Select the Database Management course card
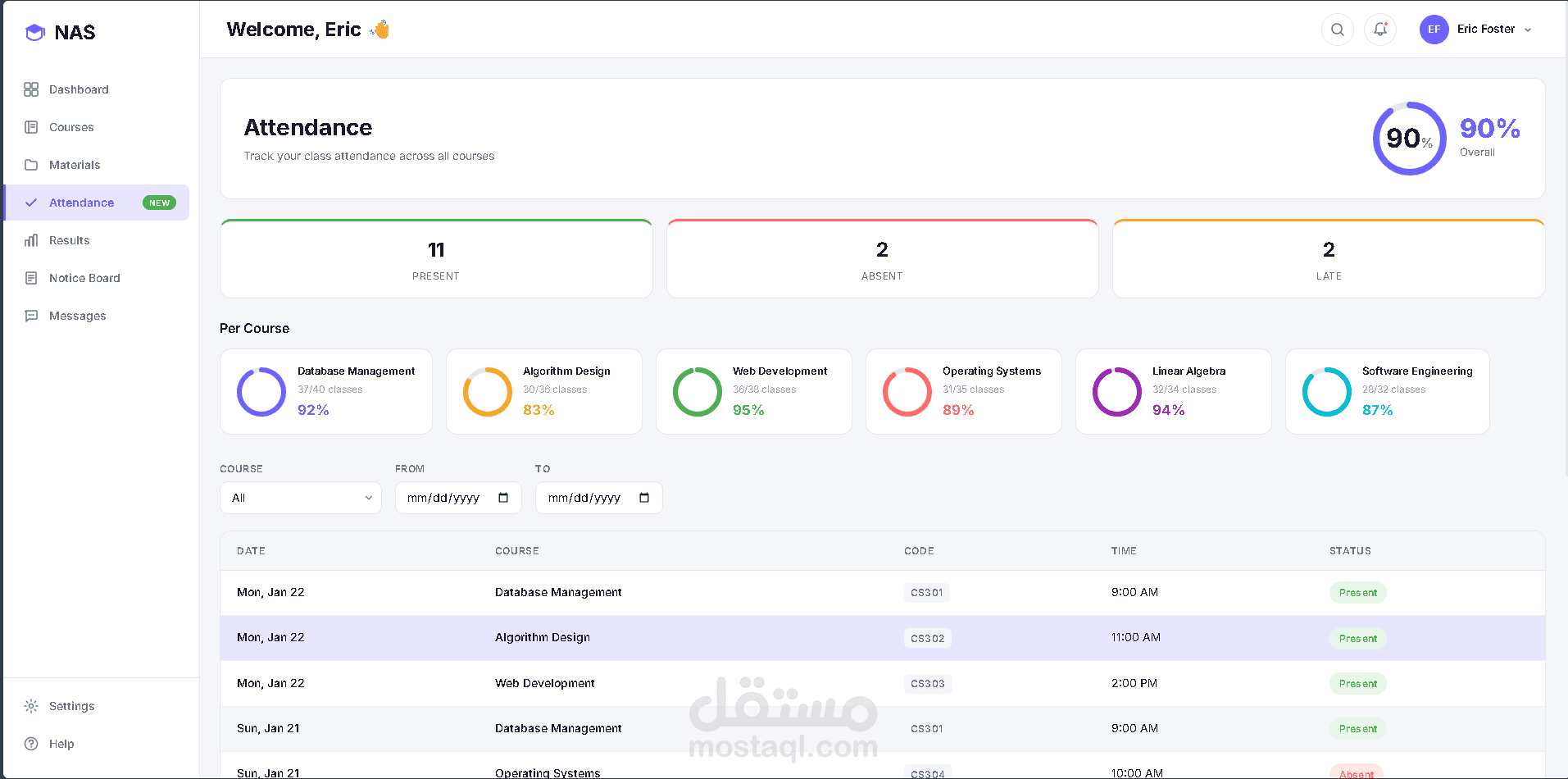This screenshot has height=779, width=1568. tap(326, 392)
